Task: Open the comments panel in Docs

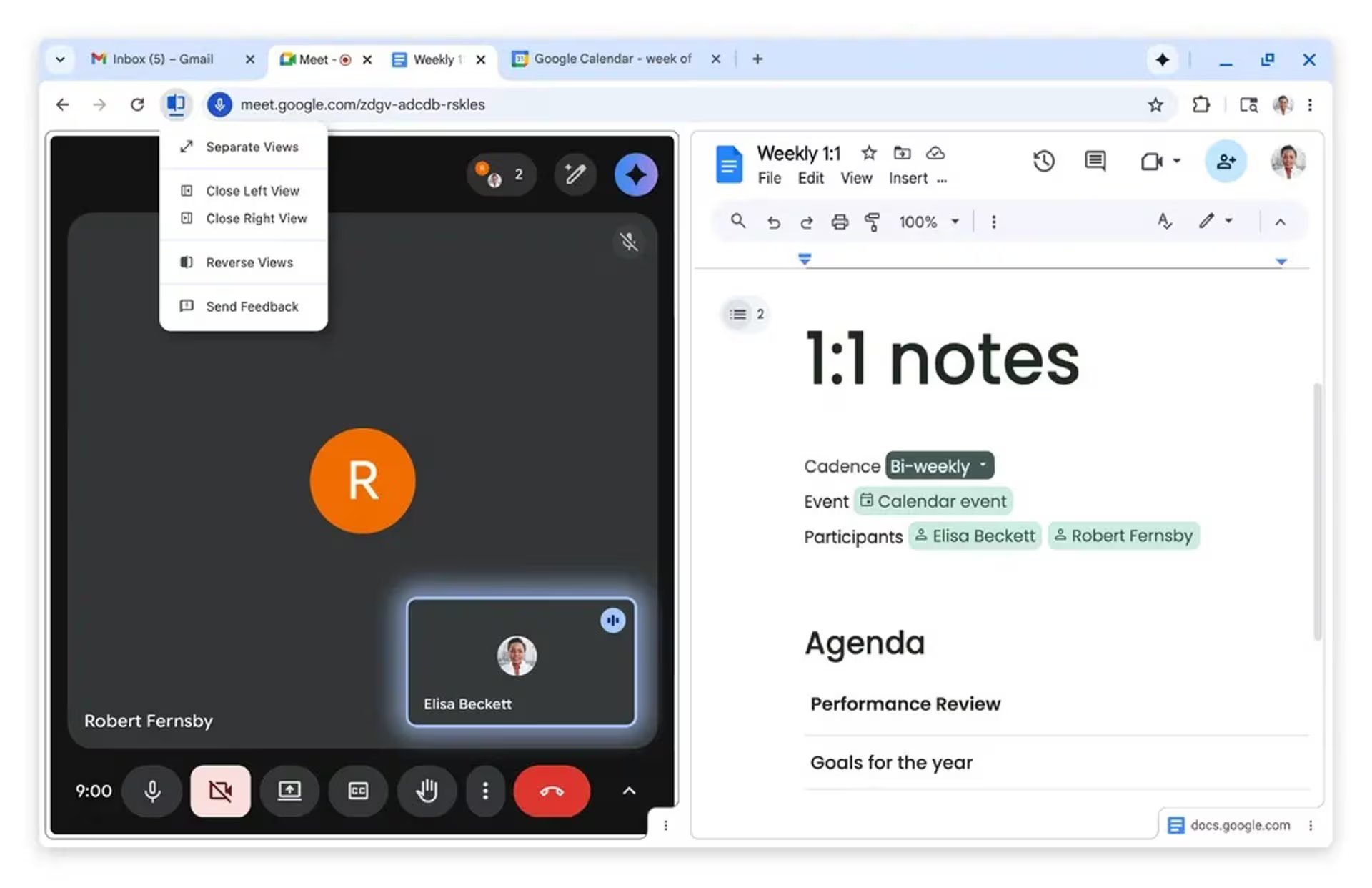Action: [x=1094, y=161]
